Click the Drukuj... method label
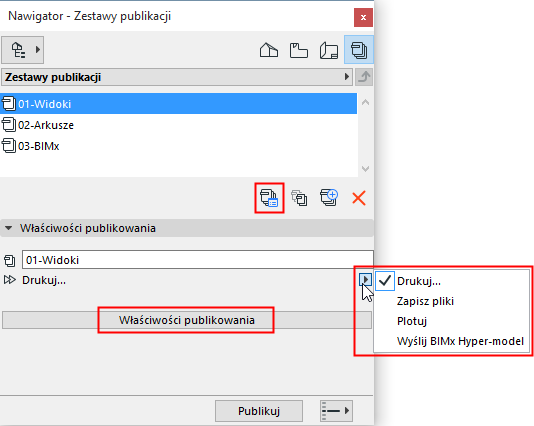The width and height of the screenshot is (534, 426). click(x=44, y=280)
